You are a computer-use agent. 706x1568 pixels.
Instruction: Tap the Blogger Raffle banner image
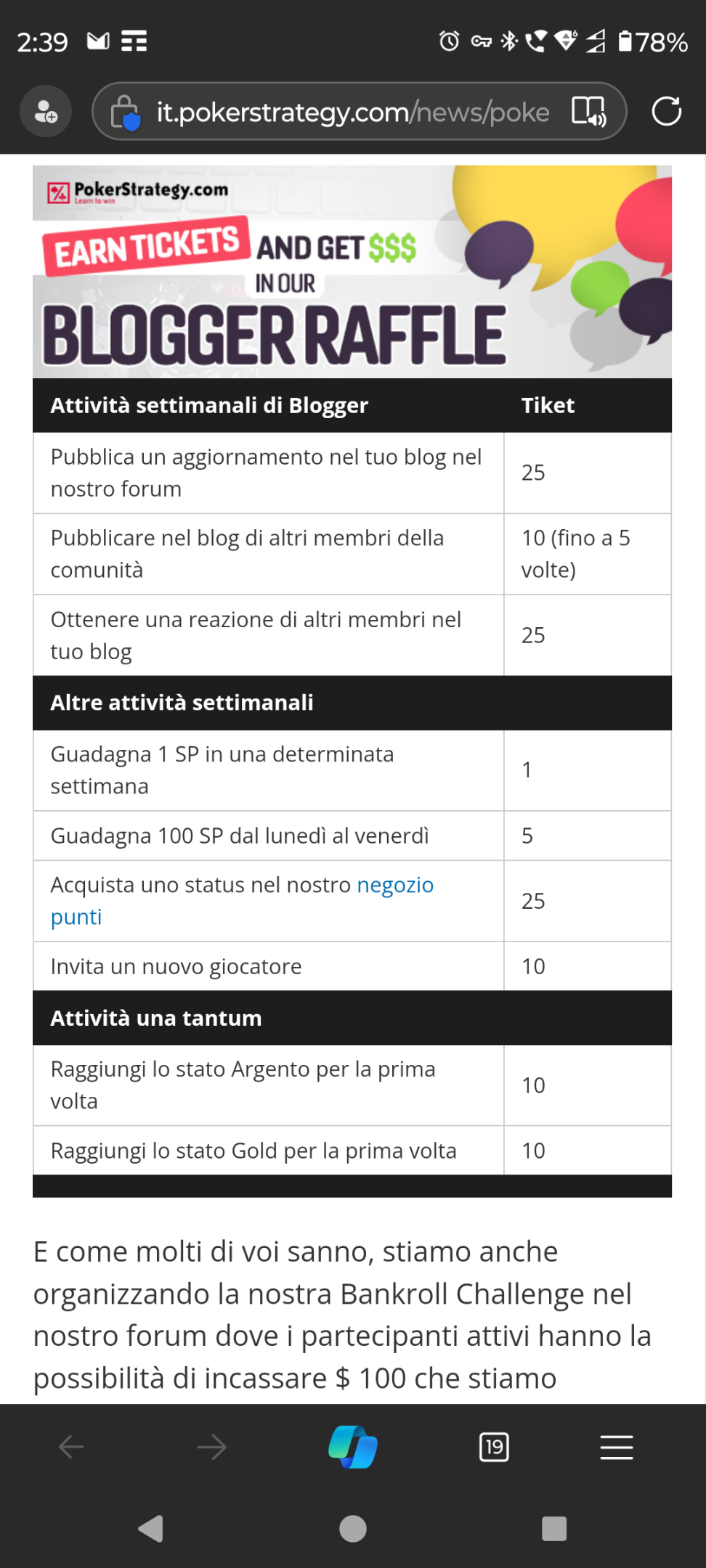tap(352, 271)
